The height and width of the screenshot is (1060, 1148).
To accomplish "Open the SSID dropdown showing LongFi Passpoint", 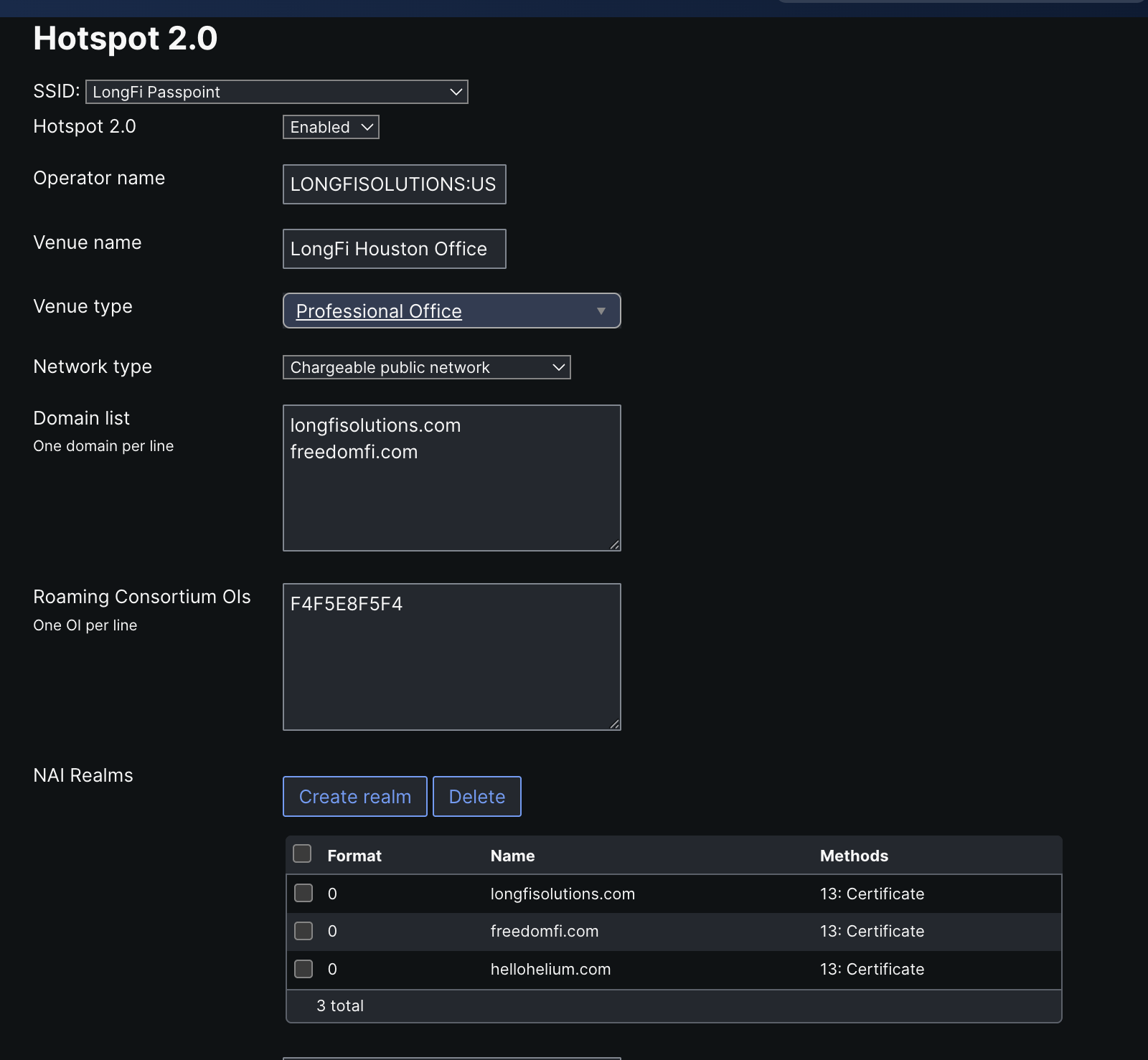I will 277,92.
